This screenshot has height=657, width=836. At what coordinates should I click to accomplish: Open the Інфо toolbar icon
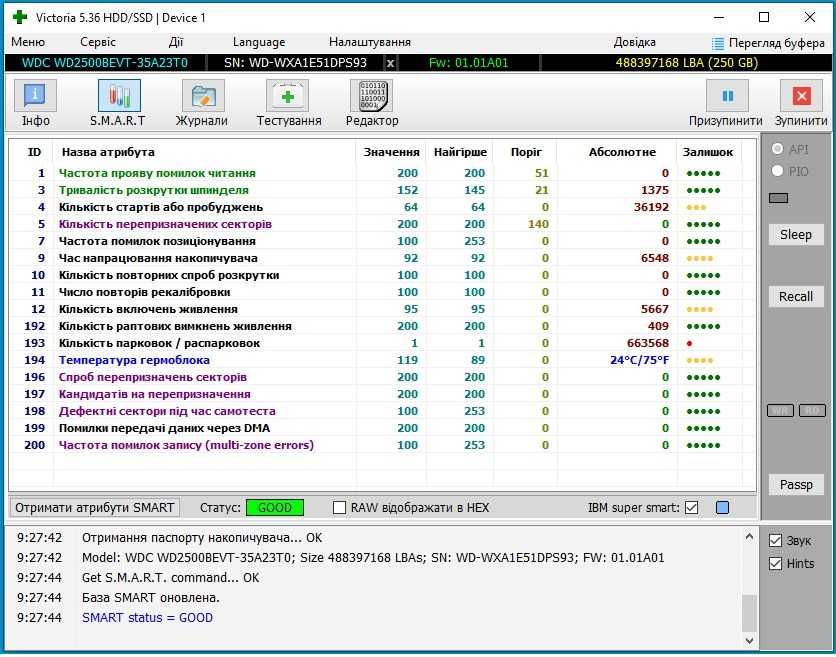coord(35,97)
